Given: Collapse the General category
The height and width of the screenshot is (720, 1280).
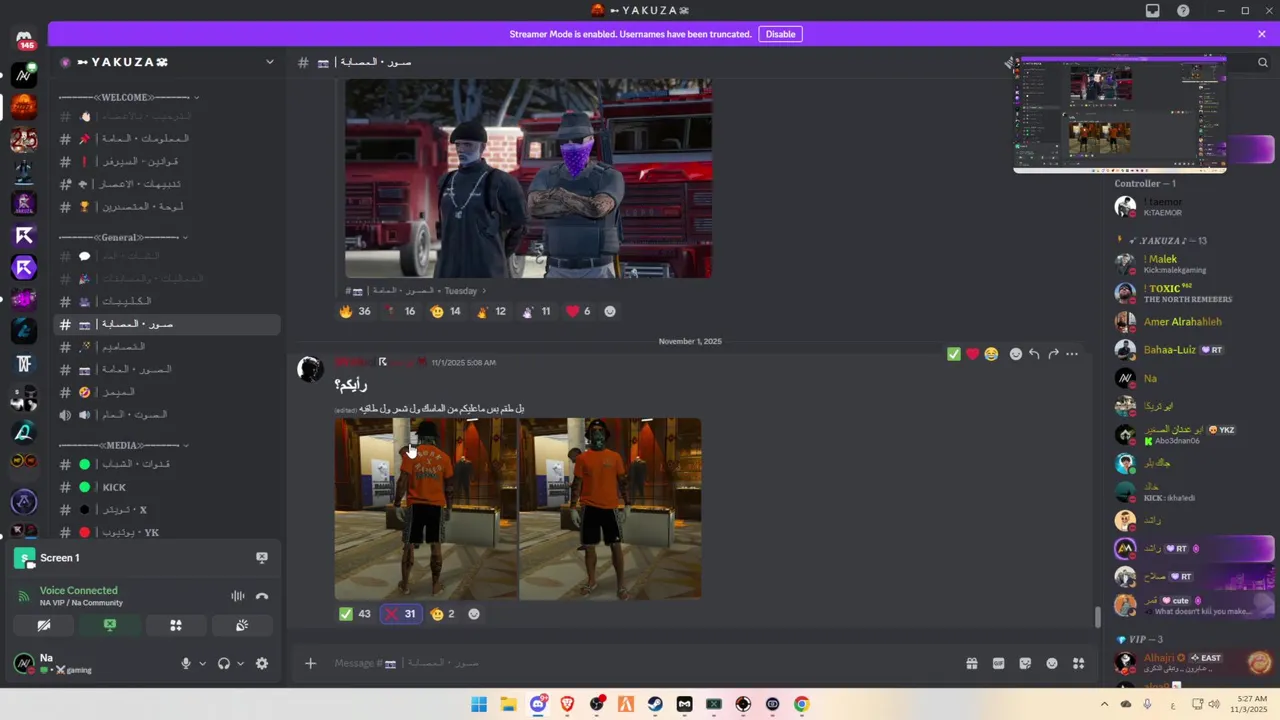Looking at the screenshot, I should point(124,237).
